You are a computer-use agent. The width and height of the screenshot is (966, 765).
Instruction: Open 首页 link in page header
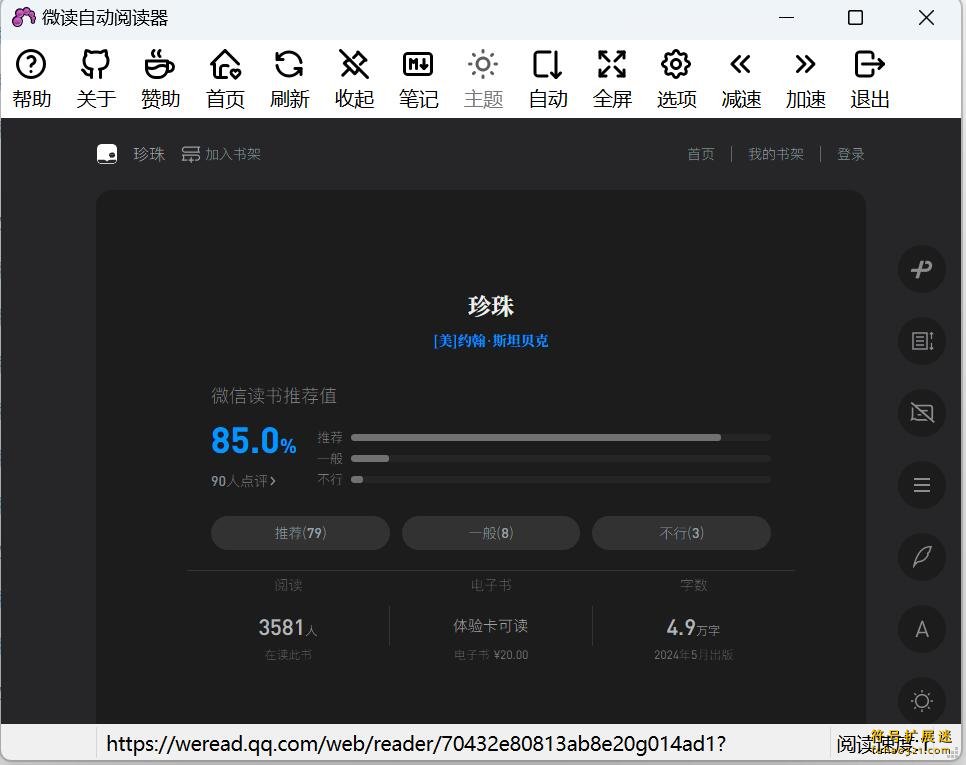point(701,154)
